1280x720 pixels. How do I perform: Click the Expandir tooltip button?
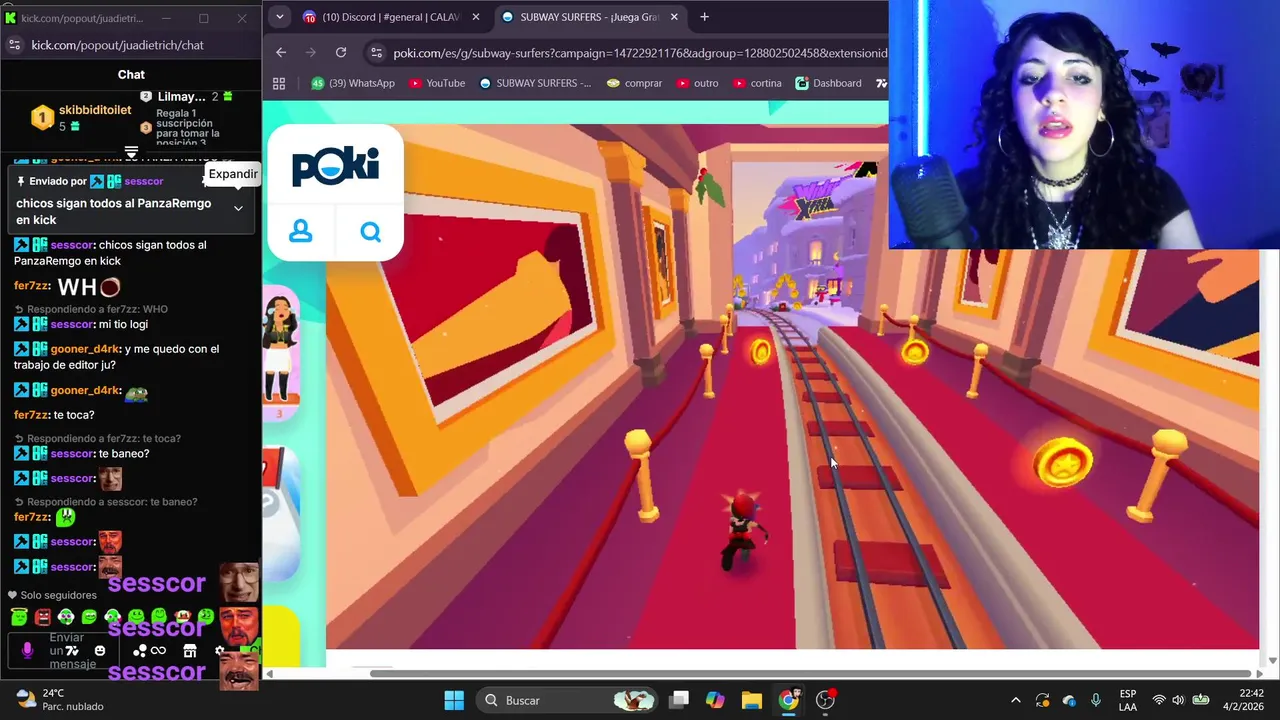tap(233, 174)
